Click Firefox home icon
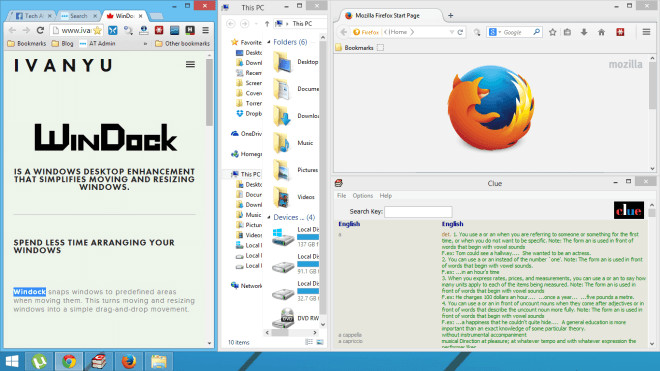 601,32
